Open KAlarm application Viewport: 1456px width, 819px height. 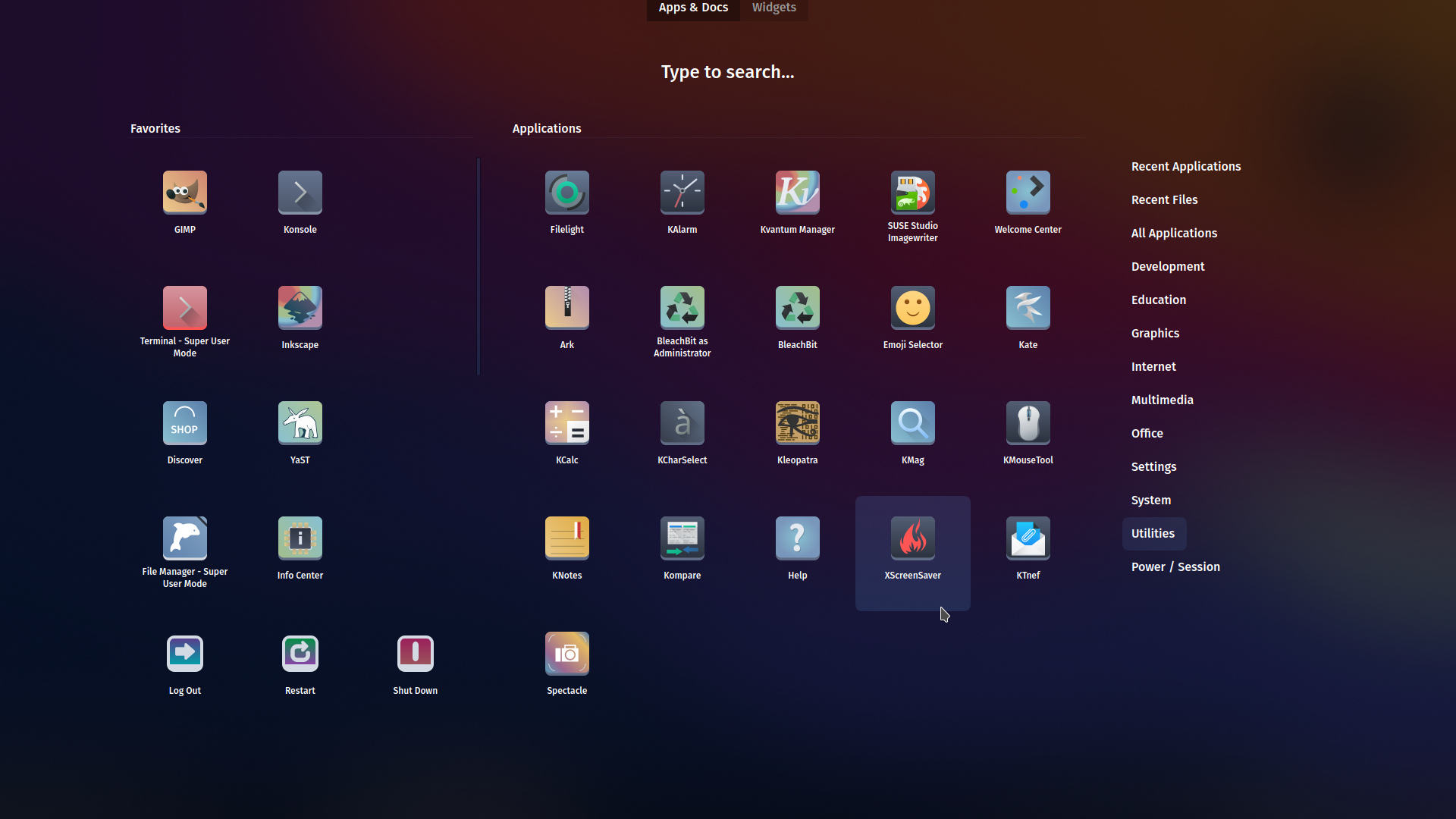pos(682,193)
